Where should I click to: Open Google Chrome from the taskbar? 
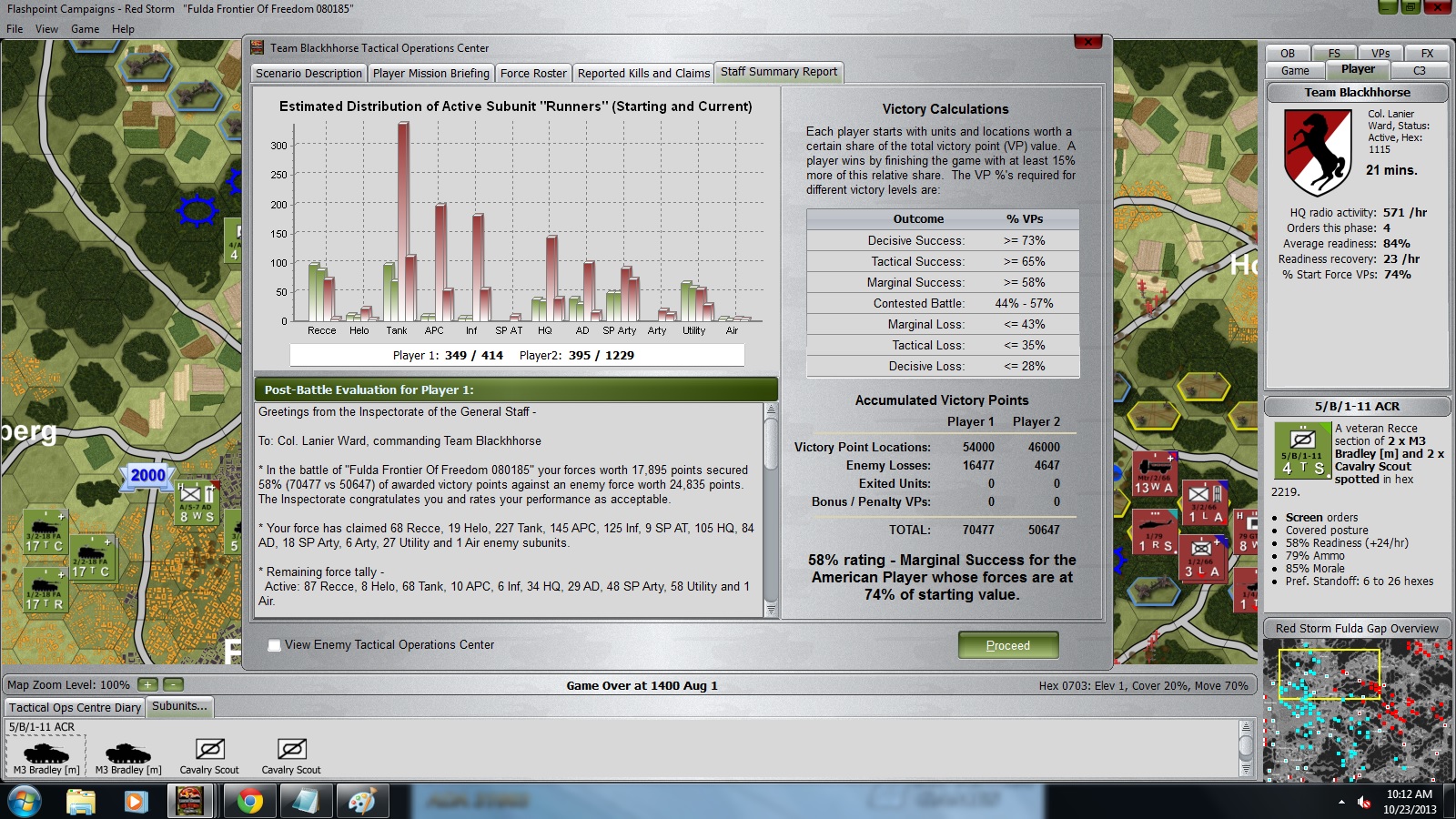248,802
